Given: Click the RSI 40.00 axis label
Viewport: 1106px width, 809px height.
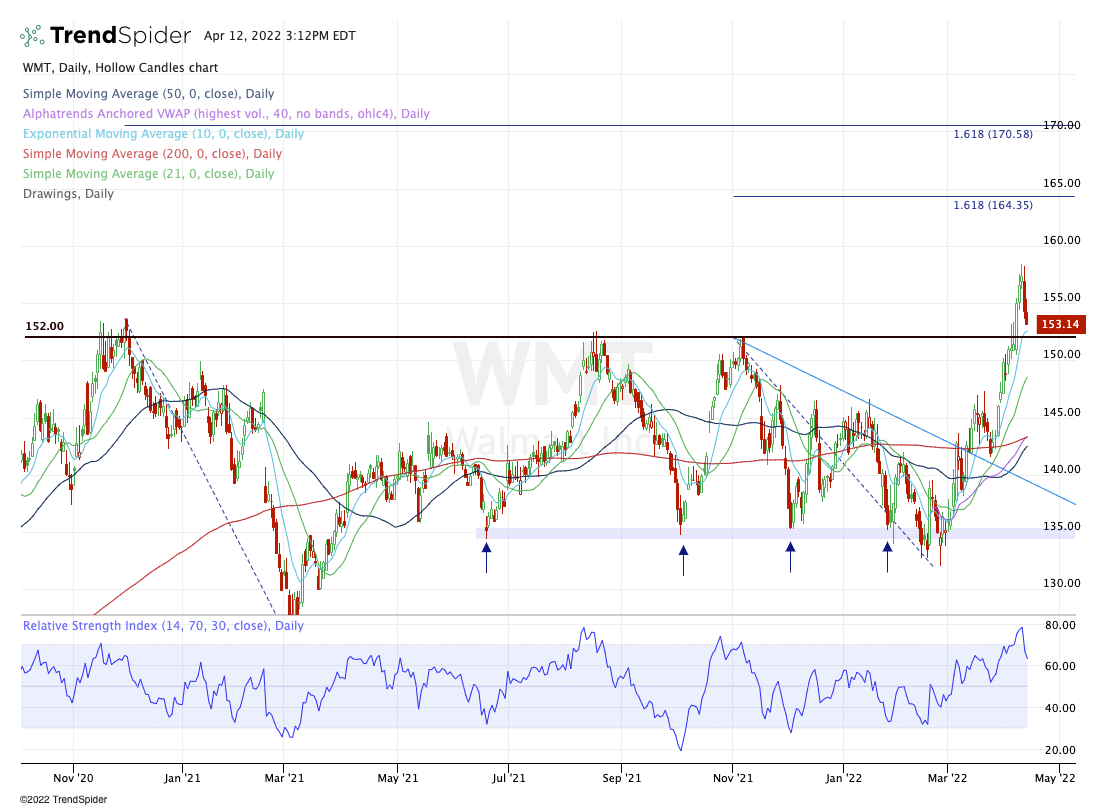Looking at the screenshot, I should [x=1059, y=708].
